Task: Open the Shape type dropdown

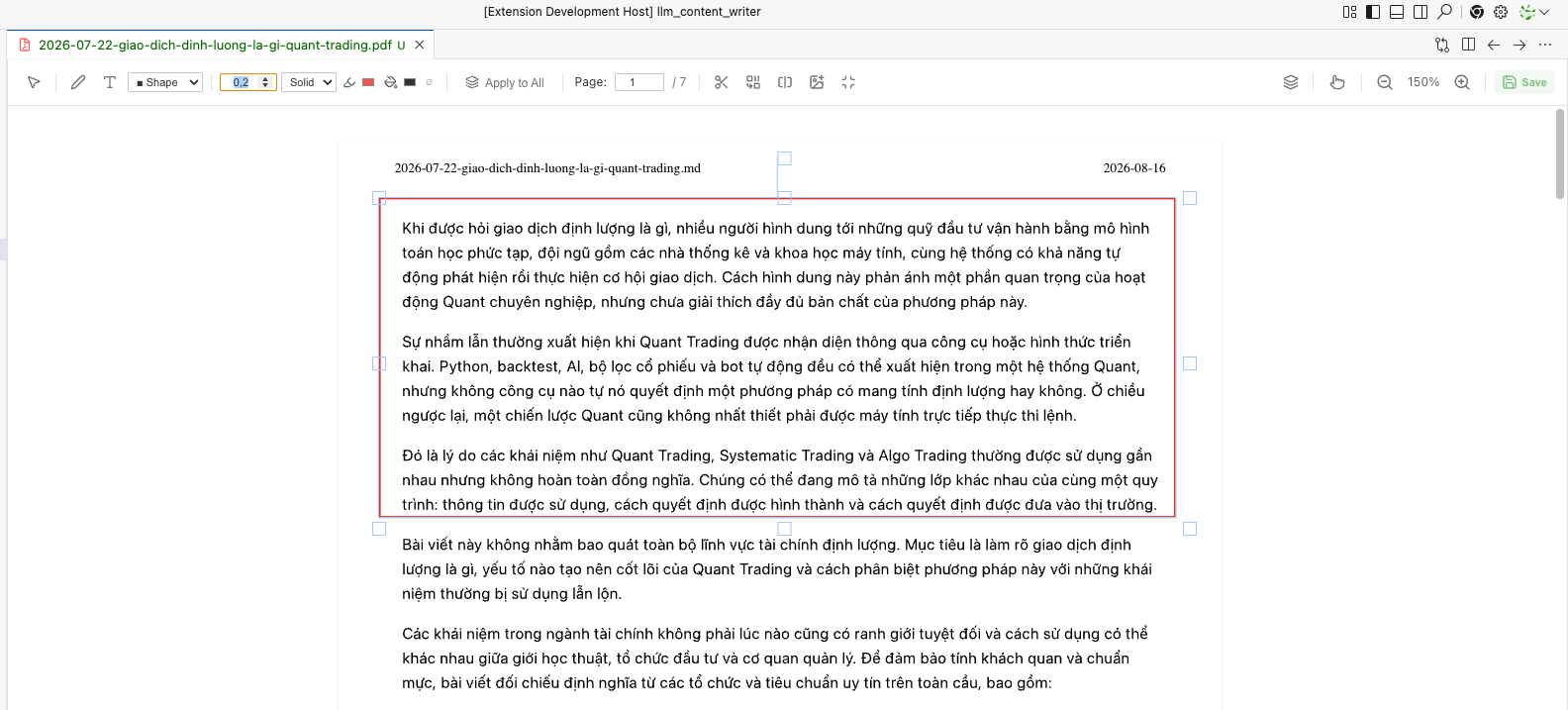Action: pos(165,82)
